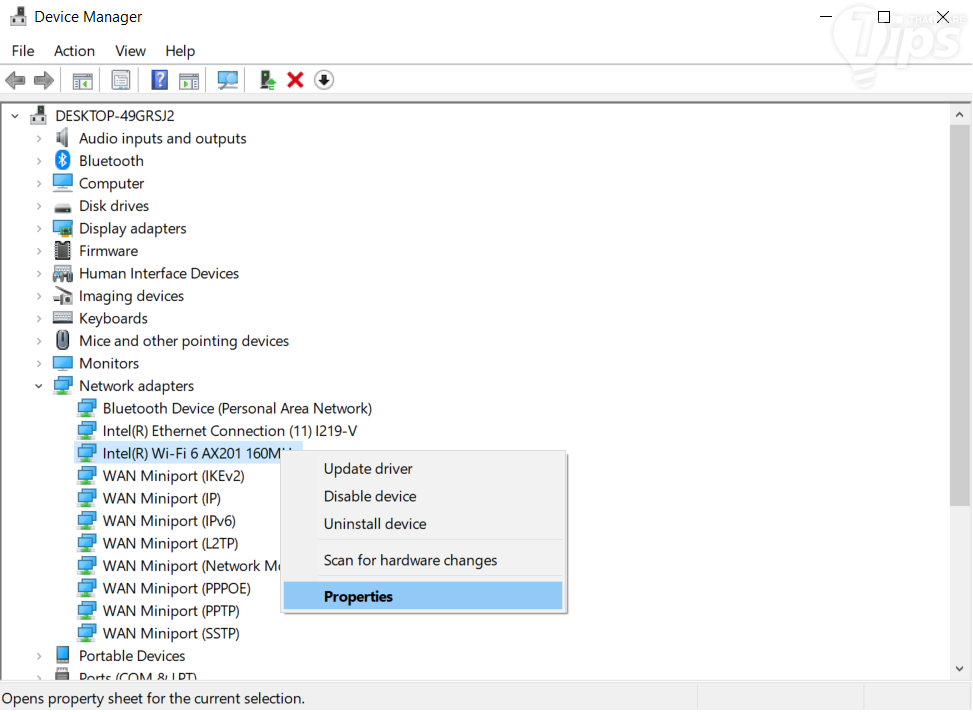Click the down-arrow Disable device toolbar icon
This screenshot has width=973, height=712.
(324, 80)
